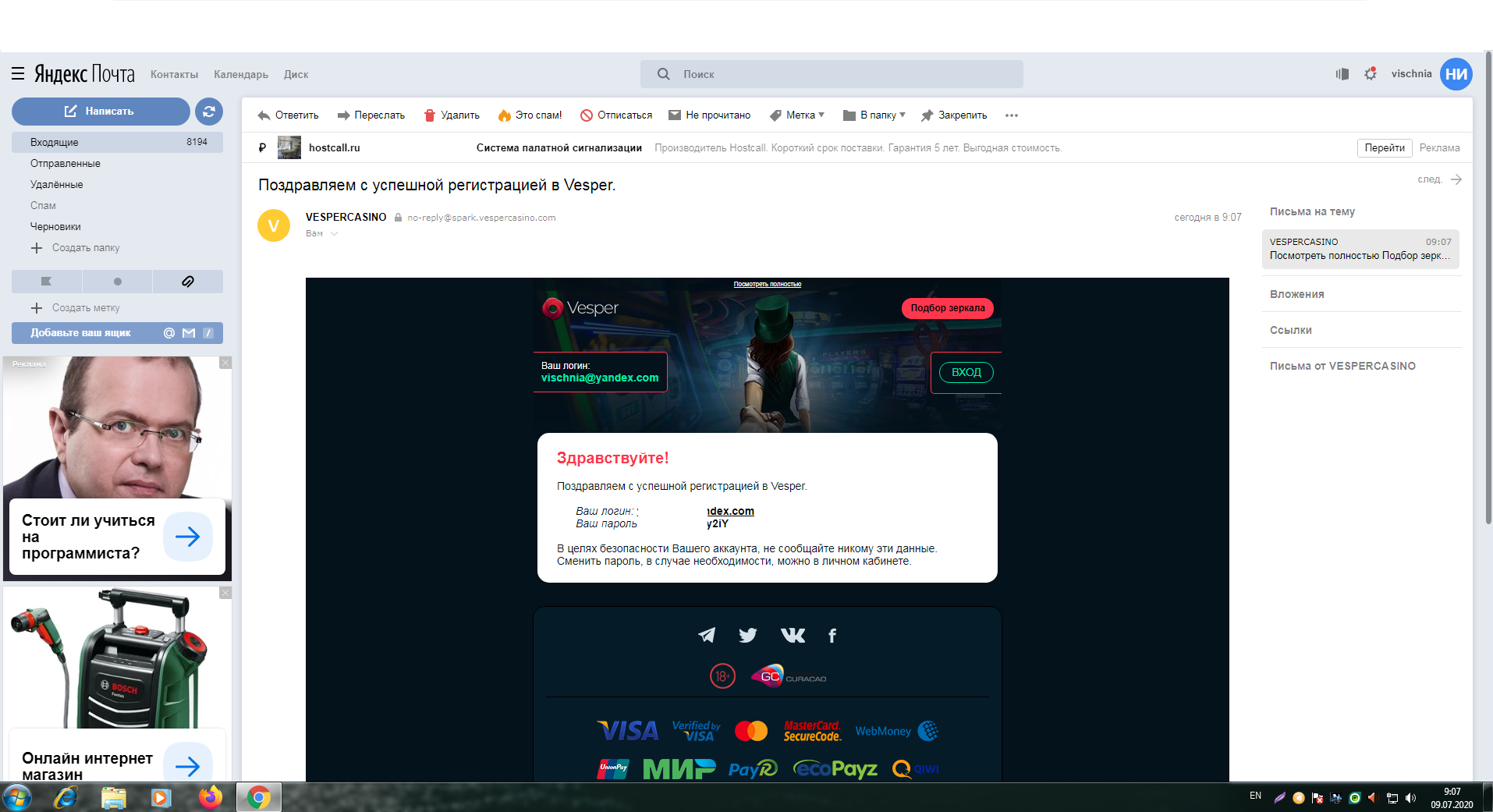Image resolution: width=1493 pixels, height=812 pixels.
Task: Go to next message with the след. arrow
Action: pos(1439,179)
